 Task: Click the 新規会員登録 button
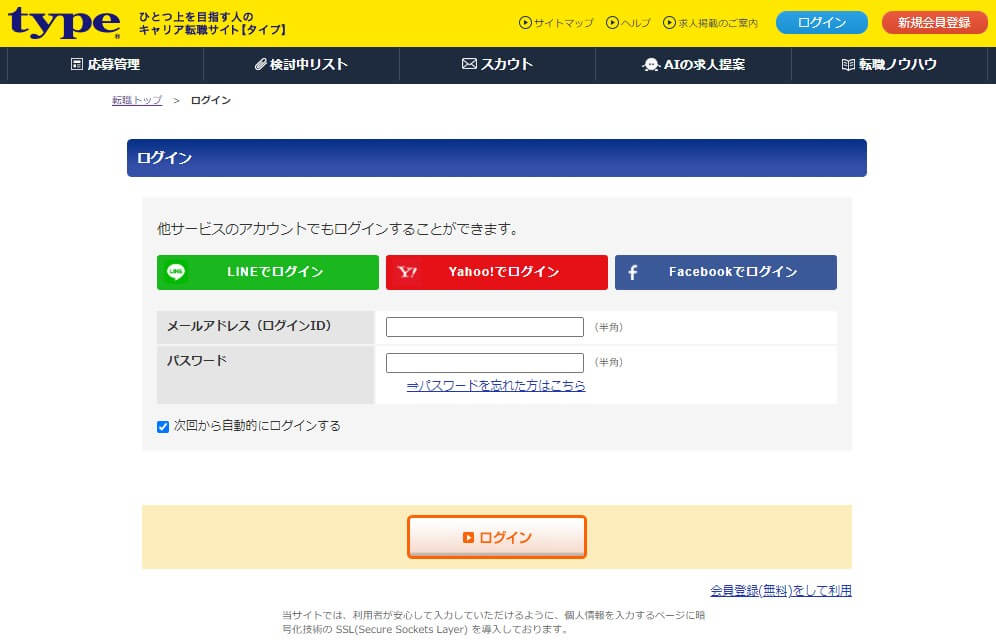click(934, 23)
